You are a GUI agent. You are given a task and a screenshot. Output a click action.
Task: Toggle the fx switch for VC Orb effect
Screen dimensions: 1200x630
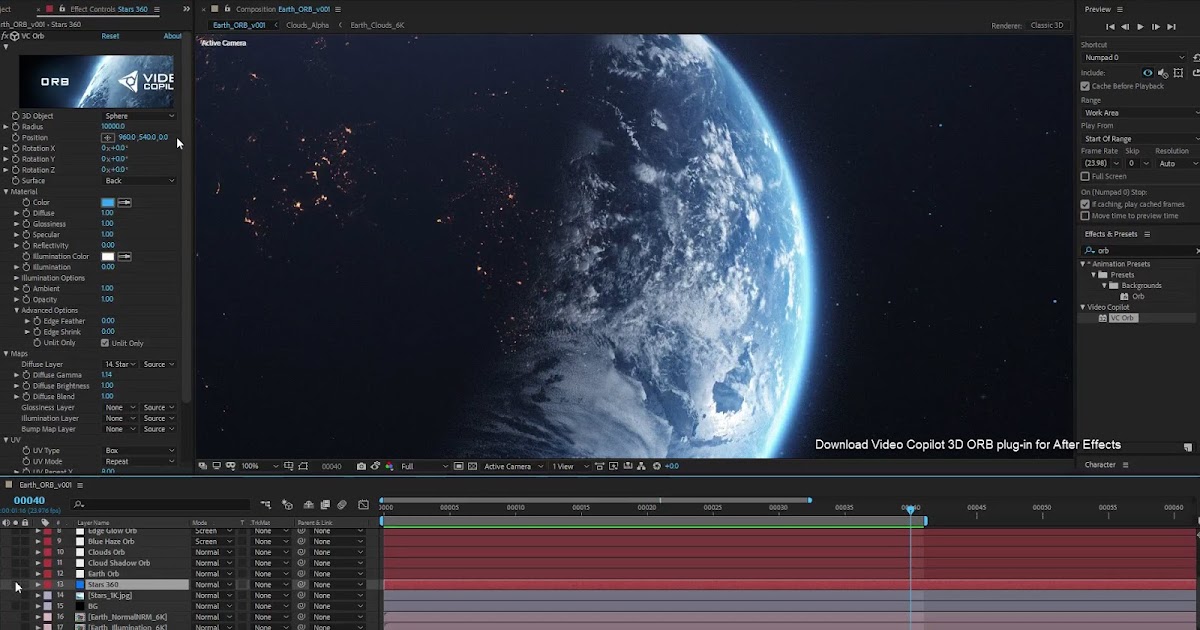coord(5,36)
